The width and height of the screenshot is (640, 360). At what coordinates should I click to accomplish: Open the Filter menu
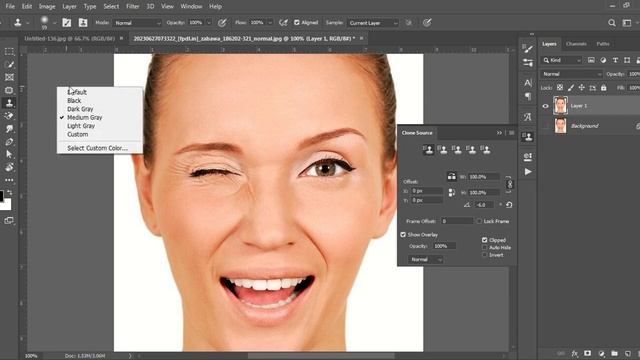pos(132,7)
